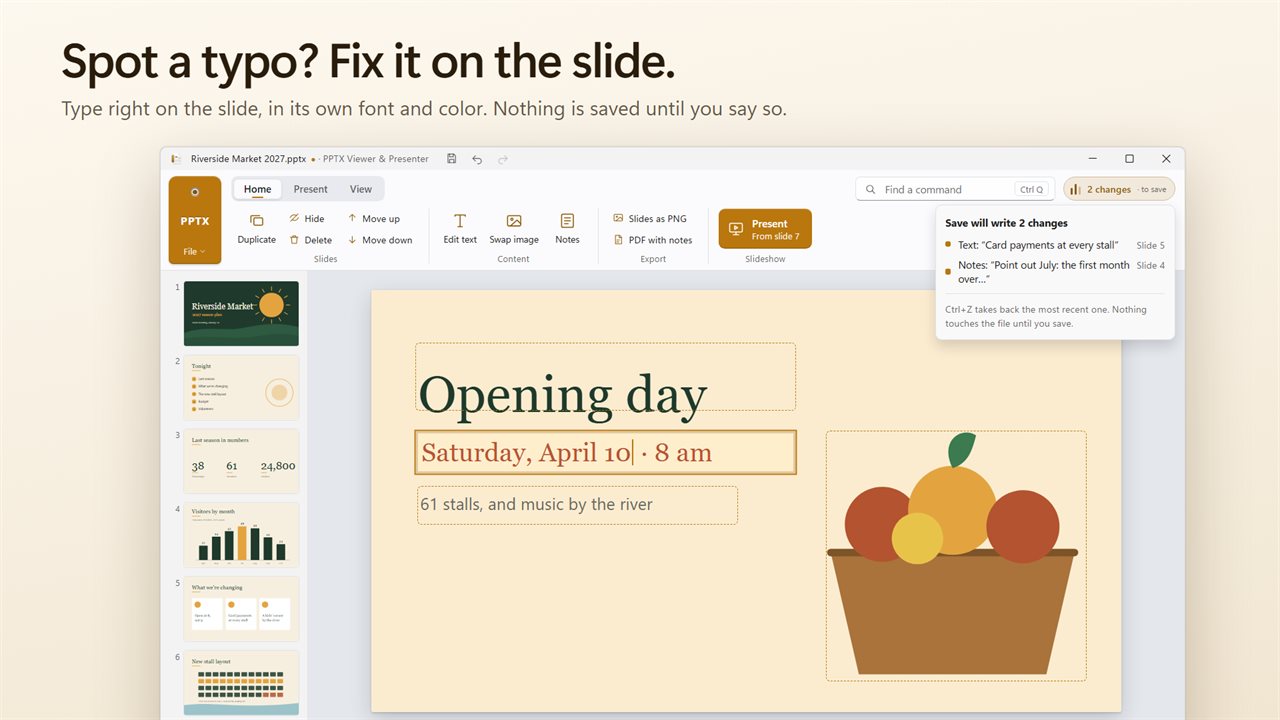This screenshot has width=1280, height=720.
Task: Open the Present ribbon tab
Action: pyautogui.click(x=311, y=189)
